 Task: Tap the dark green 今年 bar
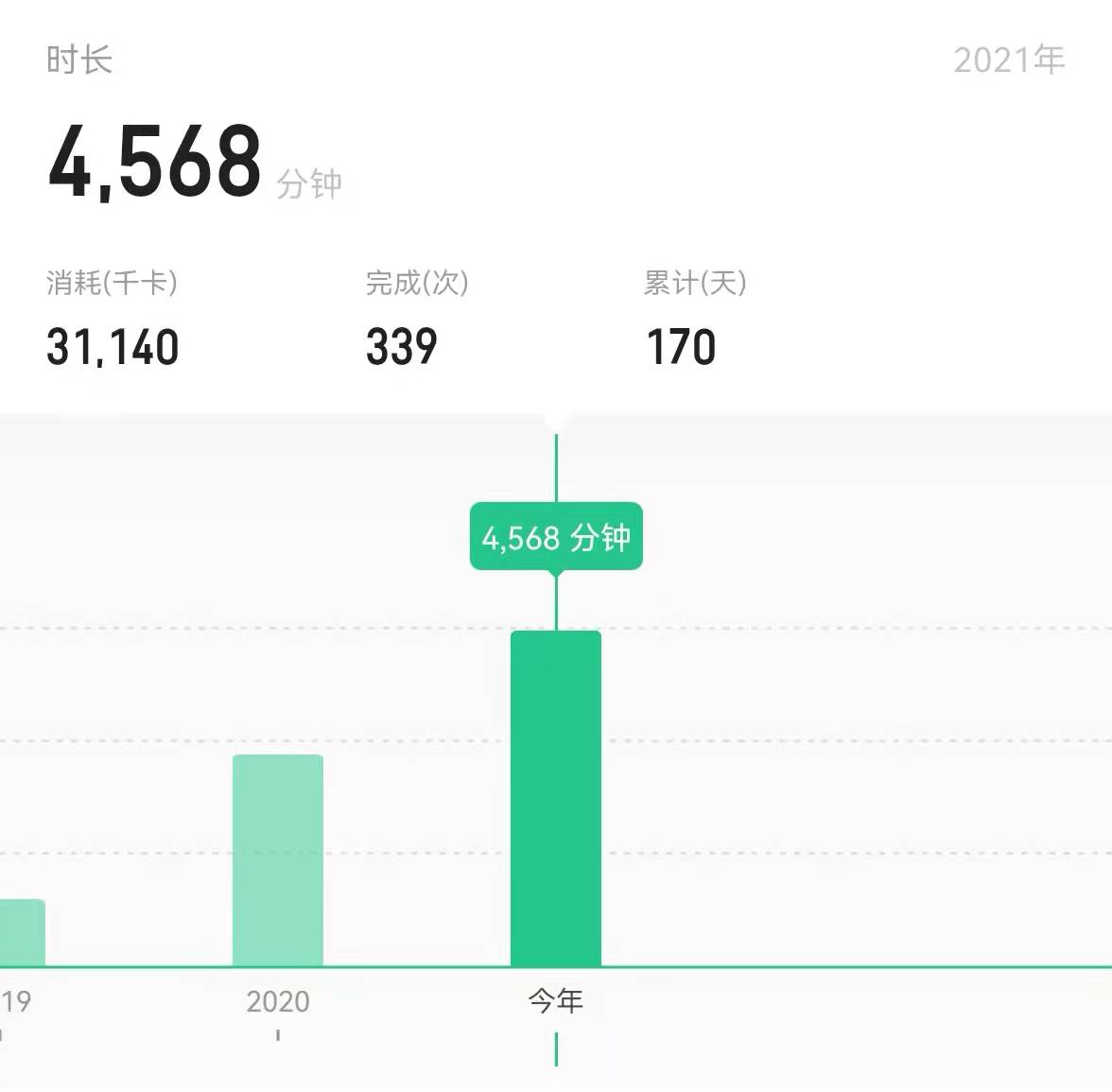(x=556, y=799)
